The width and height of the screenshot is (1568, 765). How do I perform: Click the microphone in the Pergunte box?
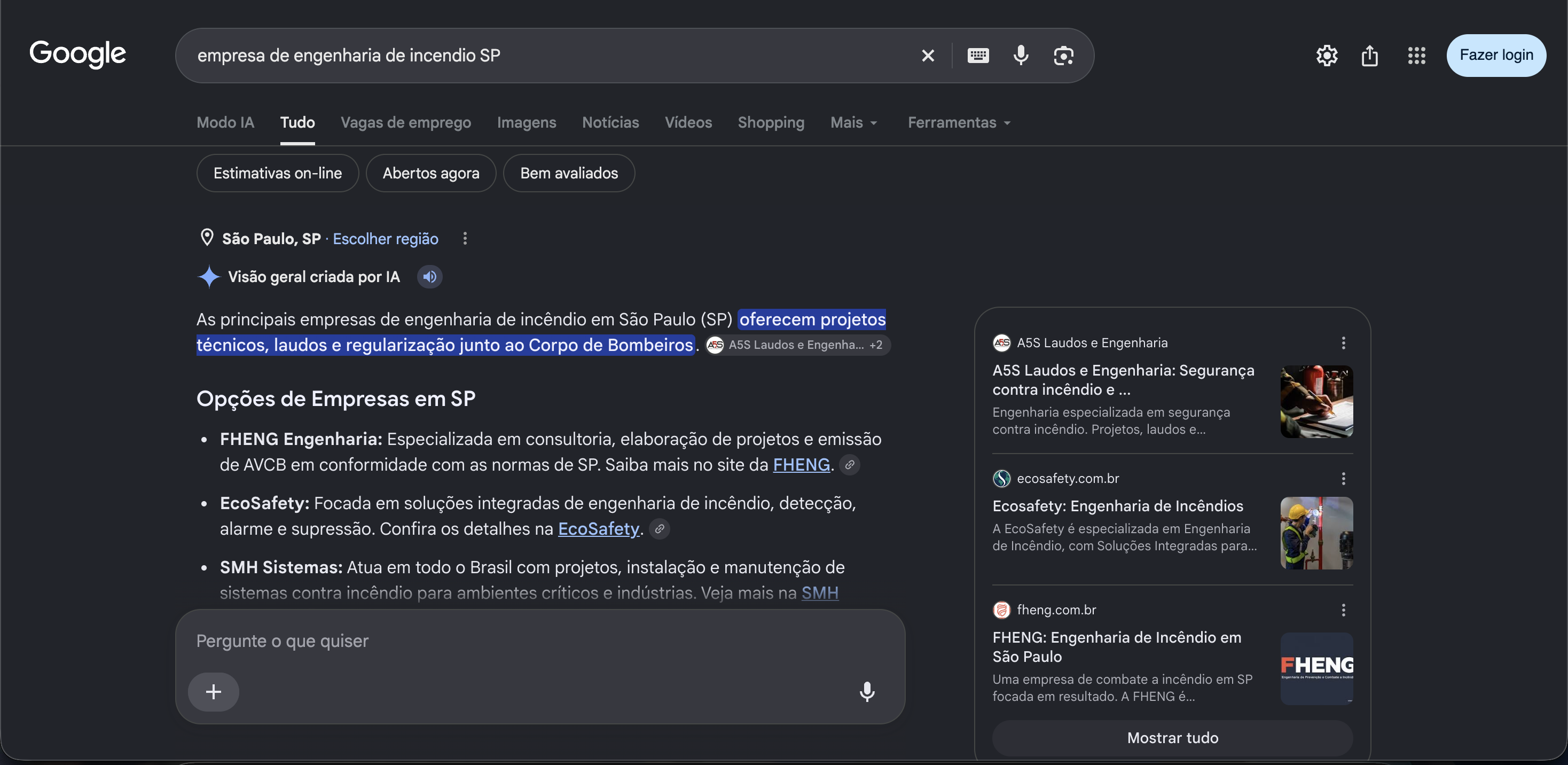[x=867, y=691]
